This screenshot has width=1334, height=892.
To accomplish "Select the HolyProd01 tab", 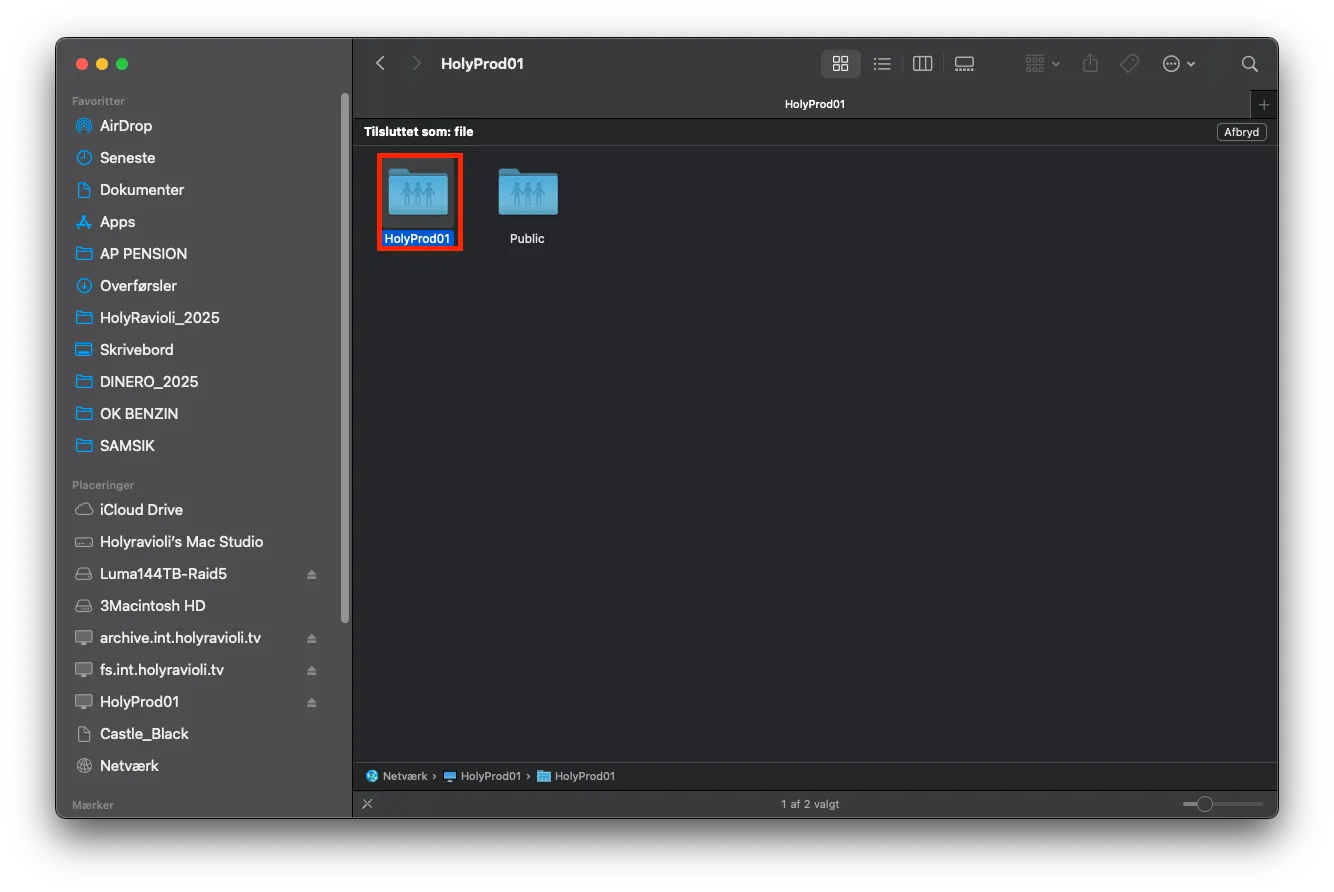I will click(815, 104).
